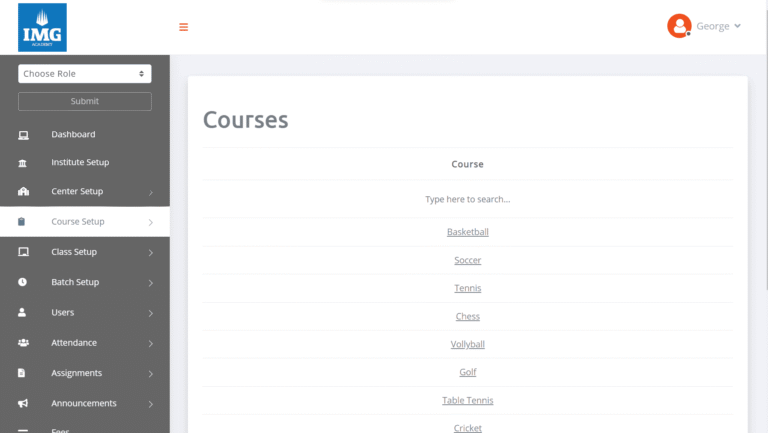The image size is (768, 433).
Task: Click the Attendance group icon
Action: click(x=23, y=343)
